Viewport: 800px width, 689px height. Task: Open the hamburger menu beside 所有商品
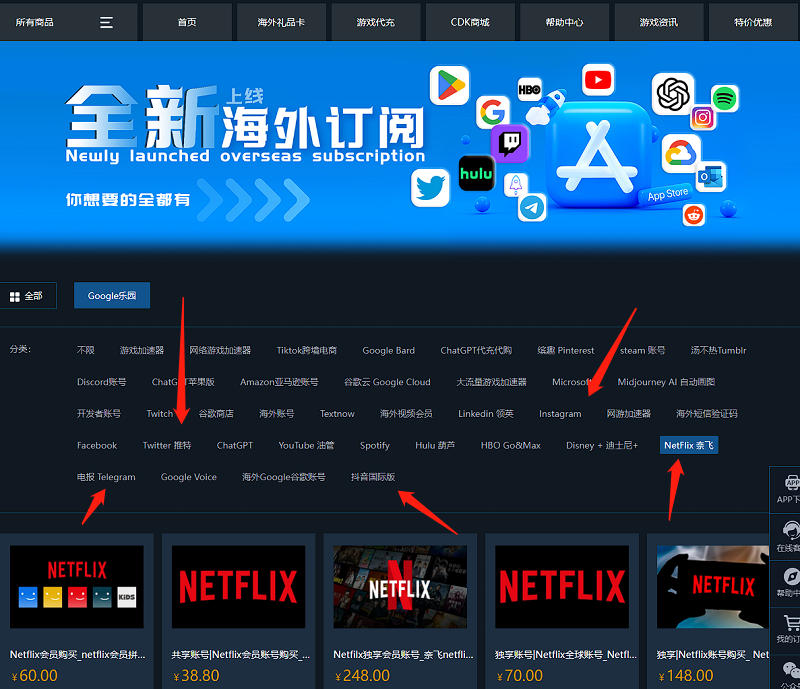click(106, 22)
